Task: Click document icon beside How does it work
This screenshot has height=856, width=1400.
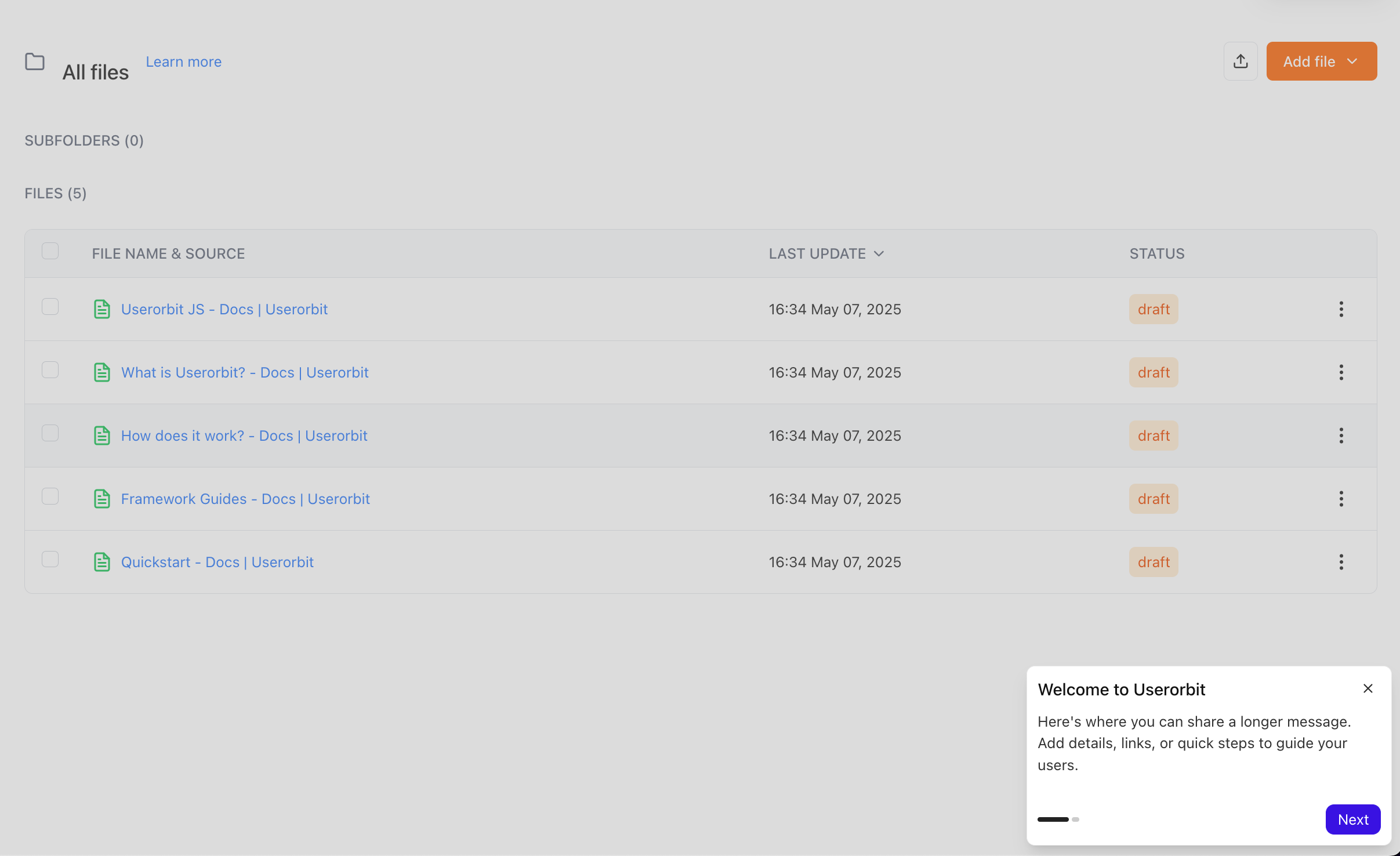Action: click(102, 436)
